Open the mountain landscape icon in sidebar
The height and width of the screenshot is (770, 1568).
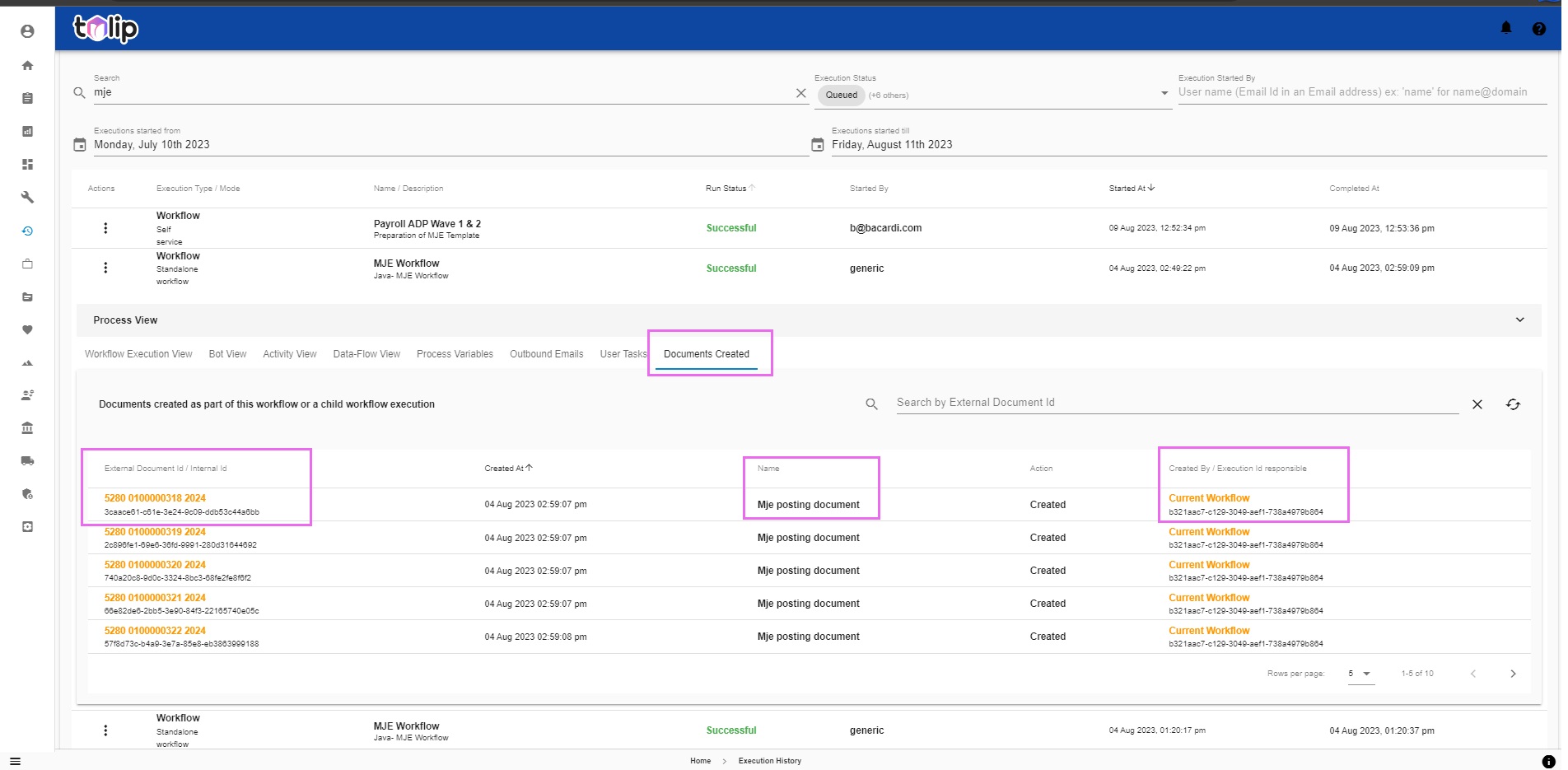coord(27,362)
